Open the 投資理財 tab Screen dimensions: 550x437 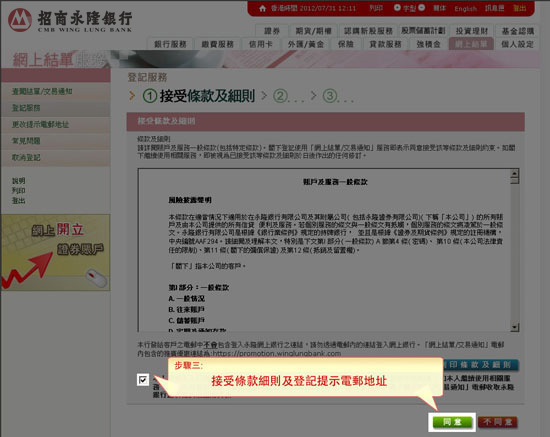(472, 31)
